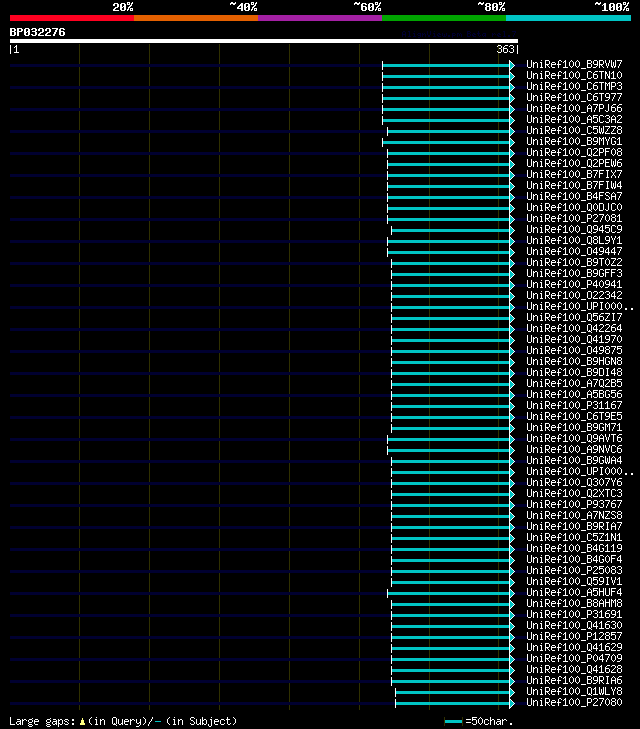Open UniRef100_C6T9E5 label
The image size is (640, 729).
[574, 417]
